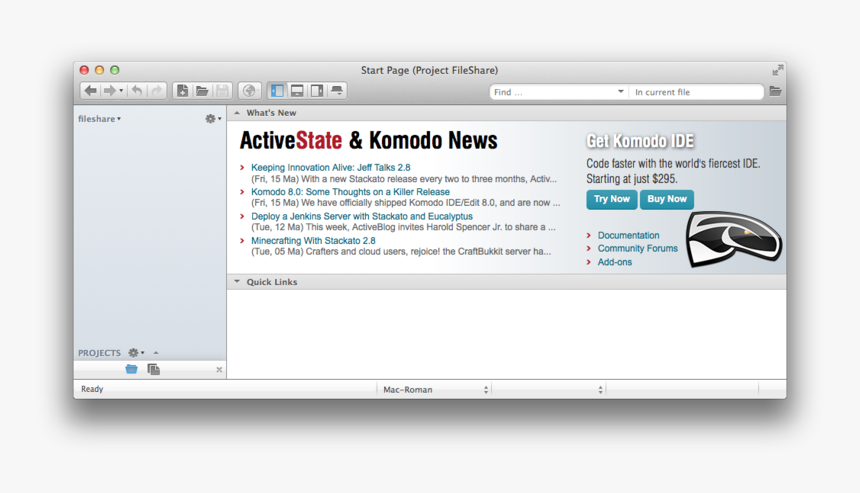Click the Back navigation arrow

point(90,91)
